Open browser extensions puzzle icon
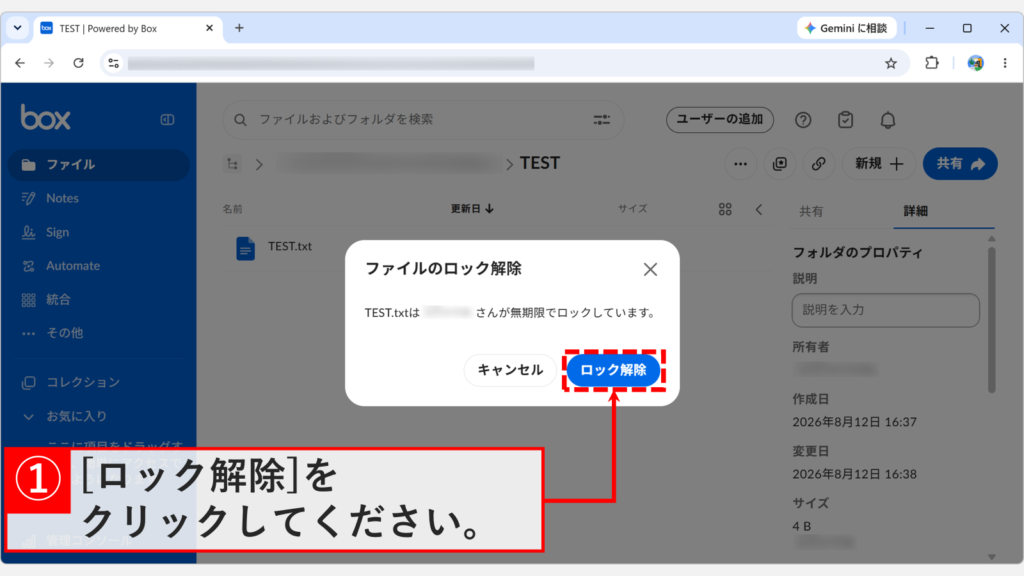 [932, 63]
